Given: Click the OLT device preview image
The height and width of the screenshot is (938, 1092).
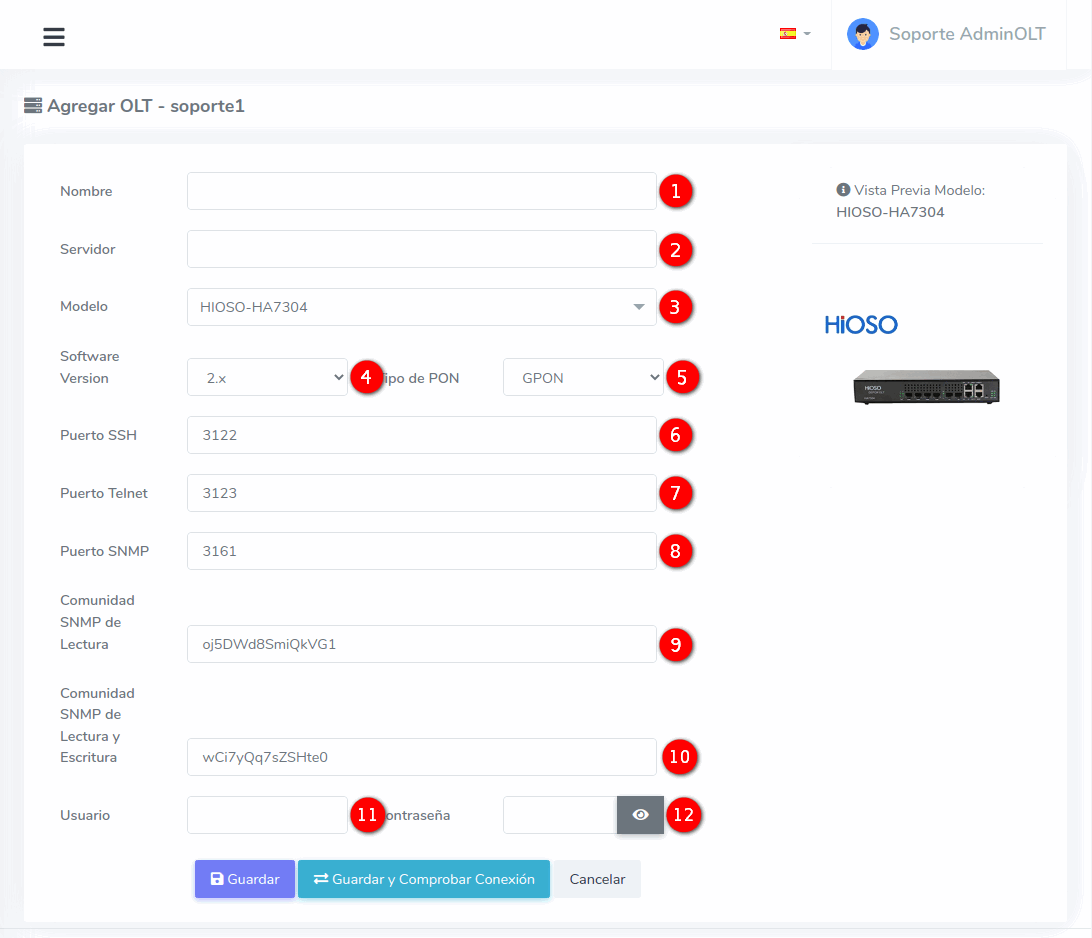Looking at the screenshot, I should (926, 386).
